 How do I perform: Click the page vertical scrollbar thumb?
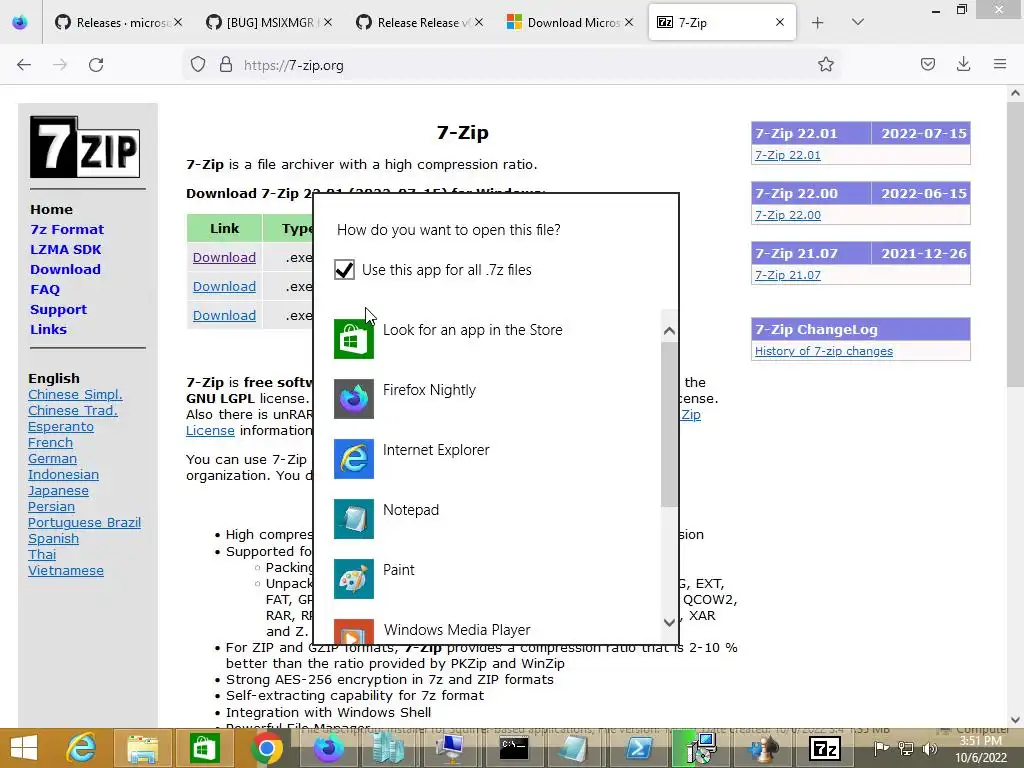click(x=1015, y=245)
